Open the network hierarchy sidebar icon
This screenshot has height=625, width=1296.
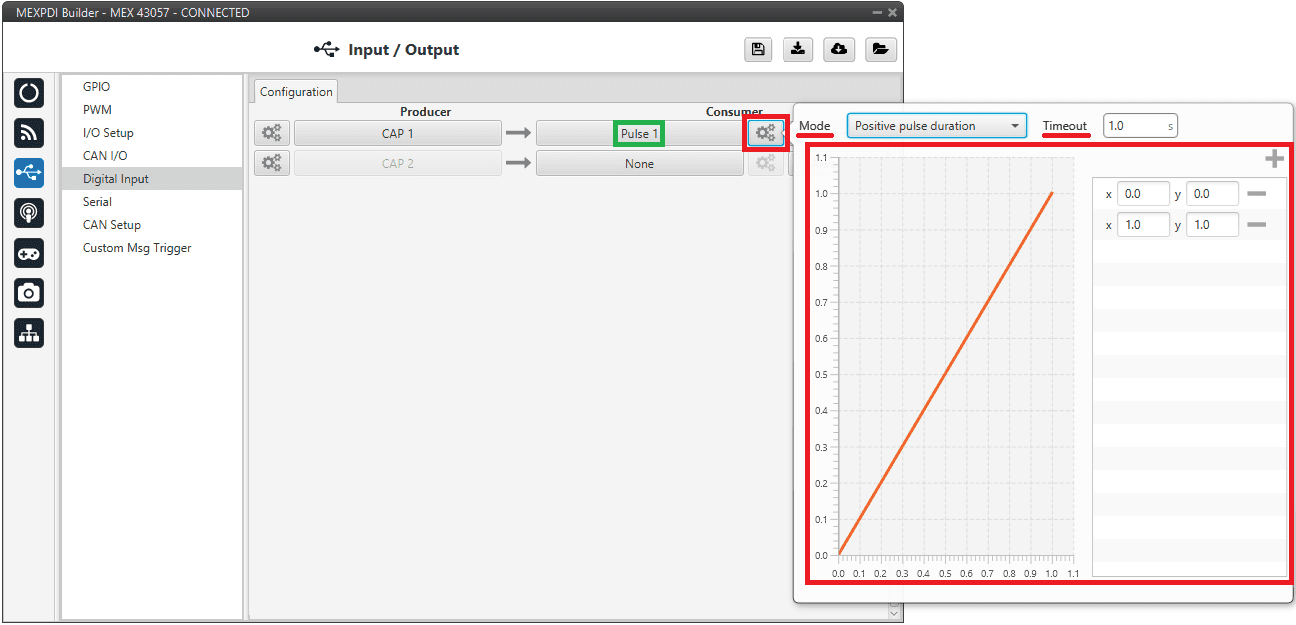29,333
